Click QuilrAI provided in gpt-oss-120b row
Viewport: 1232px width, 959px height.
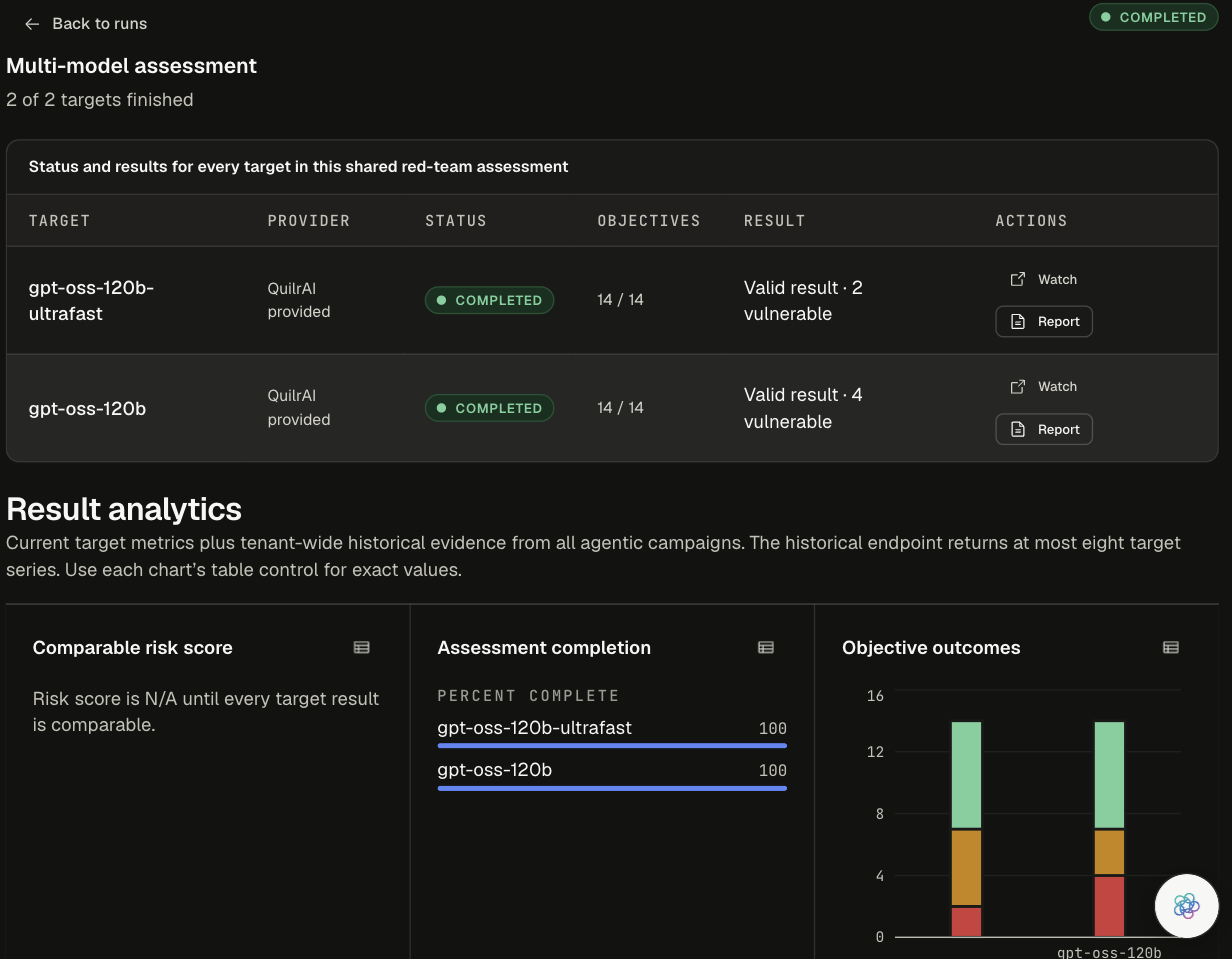299,408
